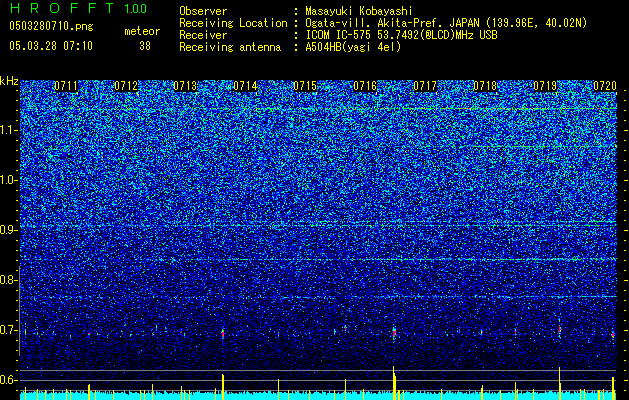Click the red meteor echo near 0716

[394, 333]
